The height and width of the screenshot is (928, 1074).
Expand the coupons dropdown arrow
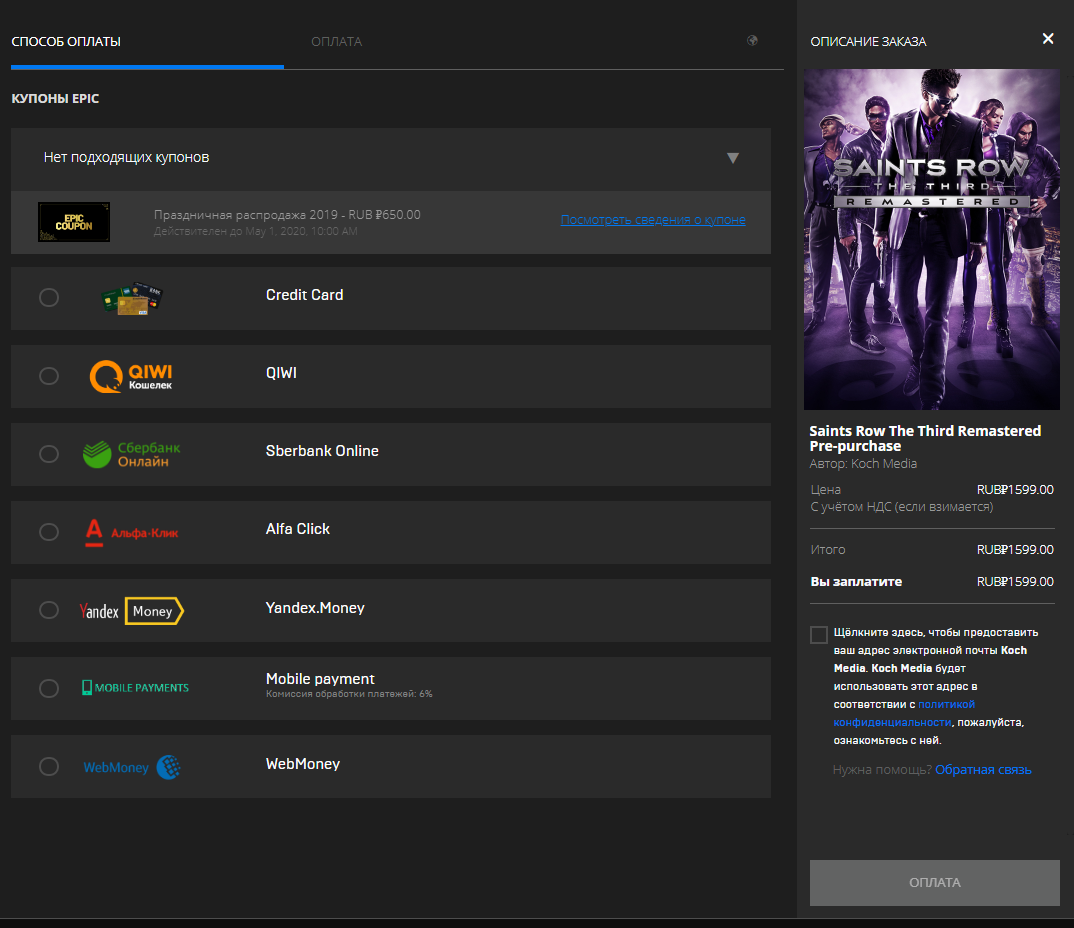point(732,158)
